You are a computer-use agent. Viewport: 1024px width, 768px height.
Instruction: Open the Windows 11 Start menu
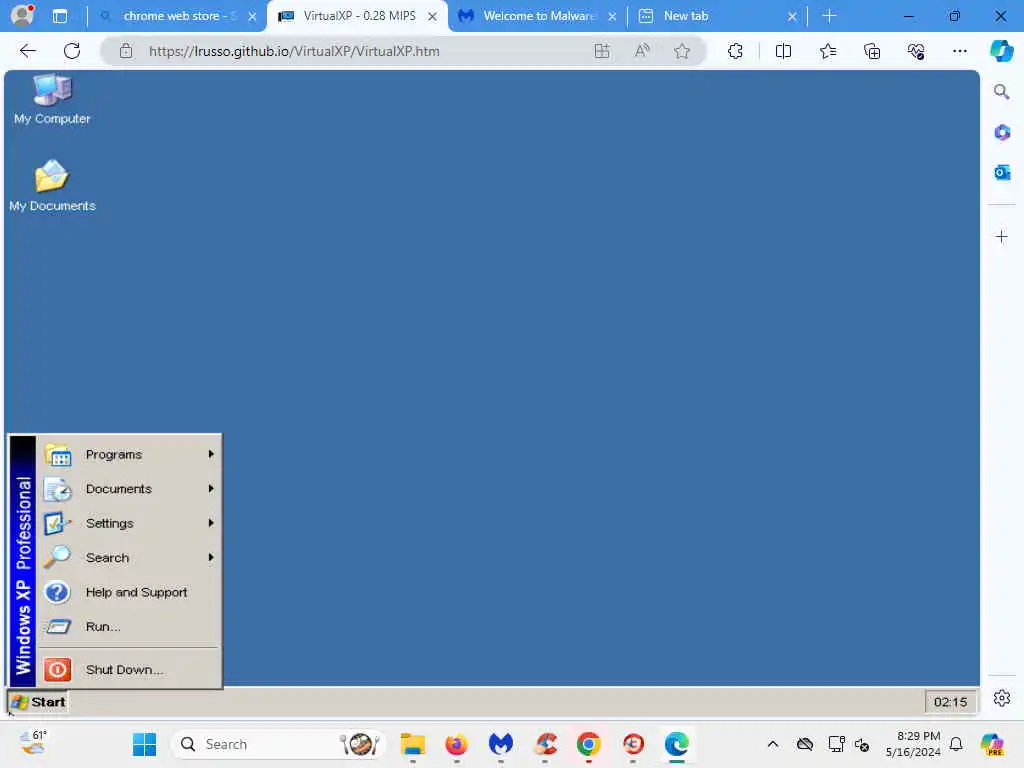144,744
